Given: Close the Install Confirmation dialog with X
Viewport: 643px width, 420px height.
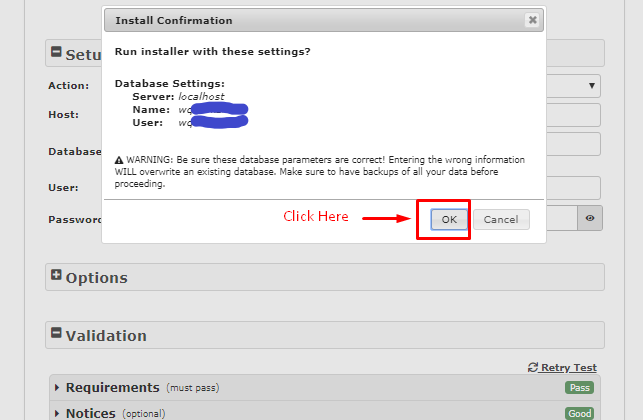Looking at the screenshot, I should (x=533, y=20).
